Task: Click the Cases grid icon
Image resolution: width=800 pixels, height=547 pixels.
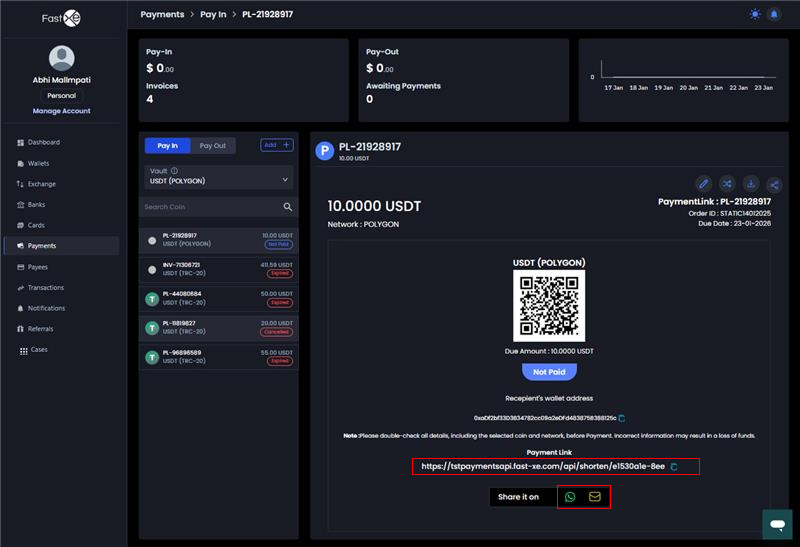Action: pyautogui.click(x=23, y=351)
